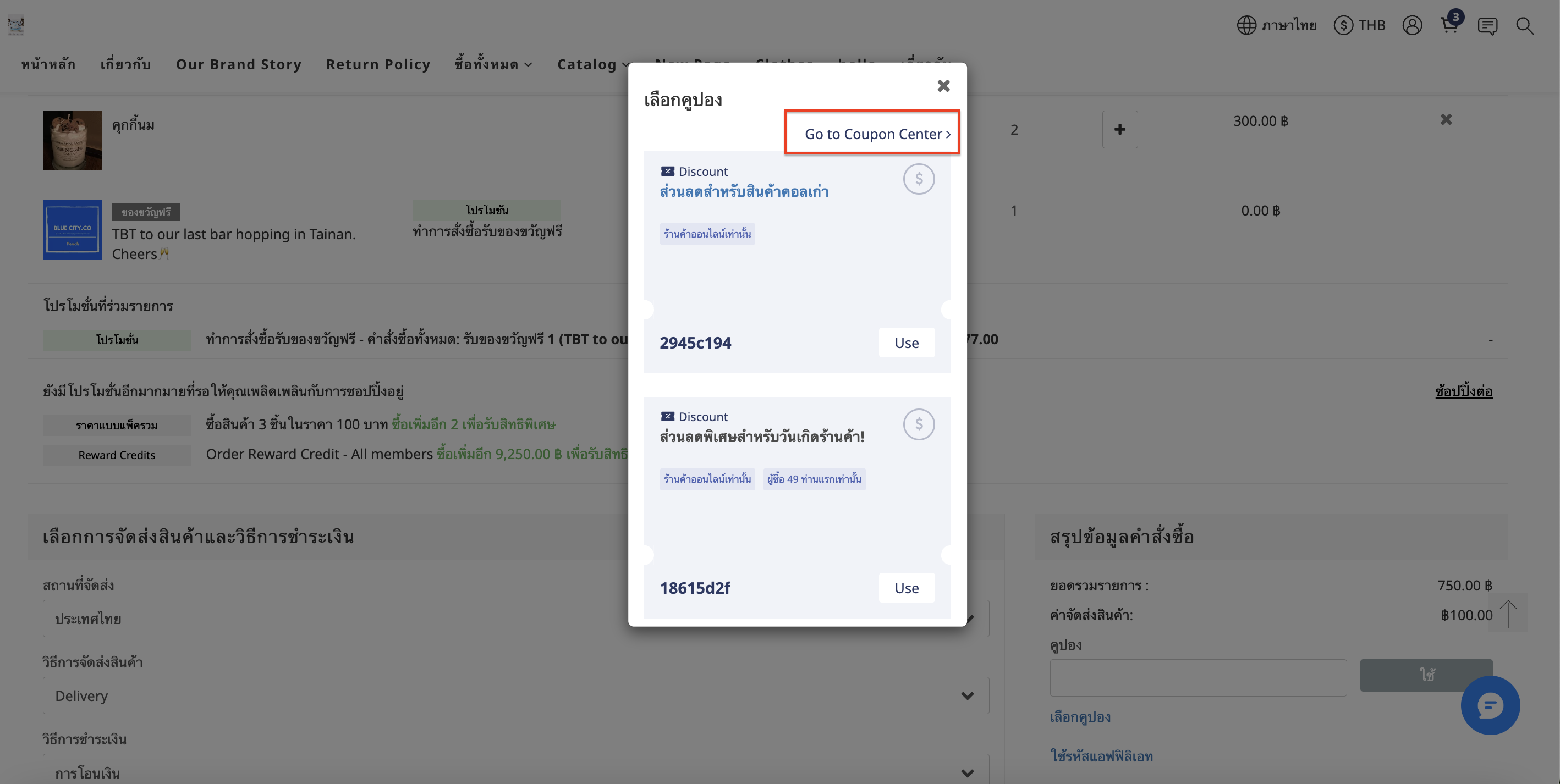Go to หน้าหลัก home menu
Viewport: 1560px width, 784px height.
48,64
